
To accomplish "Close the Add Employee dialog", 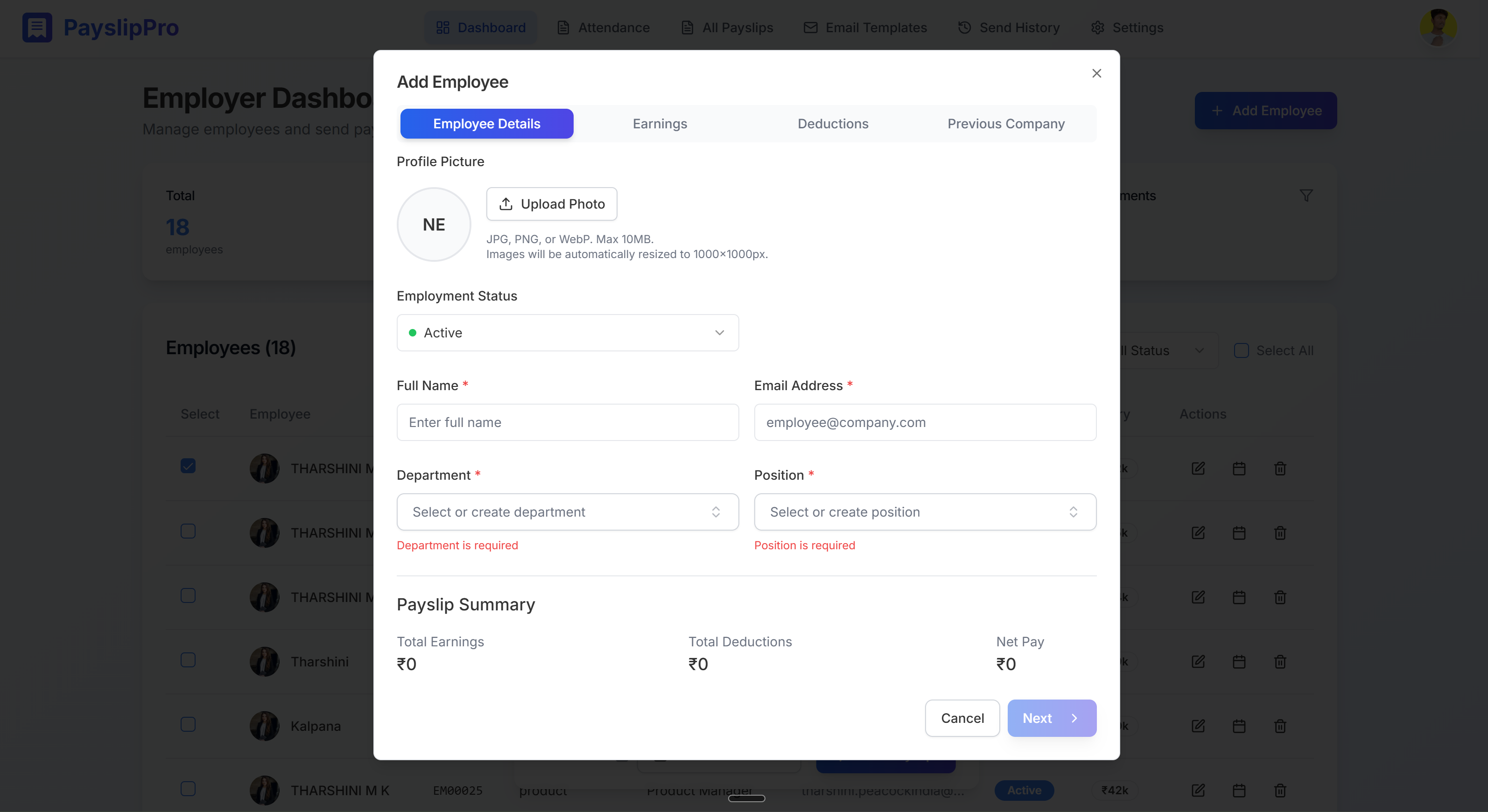I will tap(1096, 73).
